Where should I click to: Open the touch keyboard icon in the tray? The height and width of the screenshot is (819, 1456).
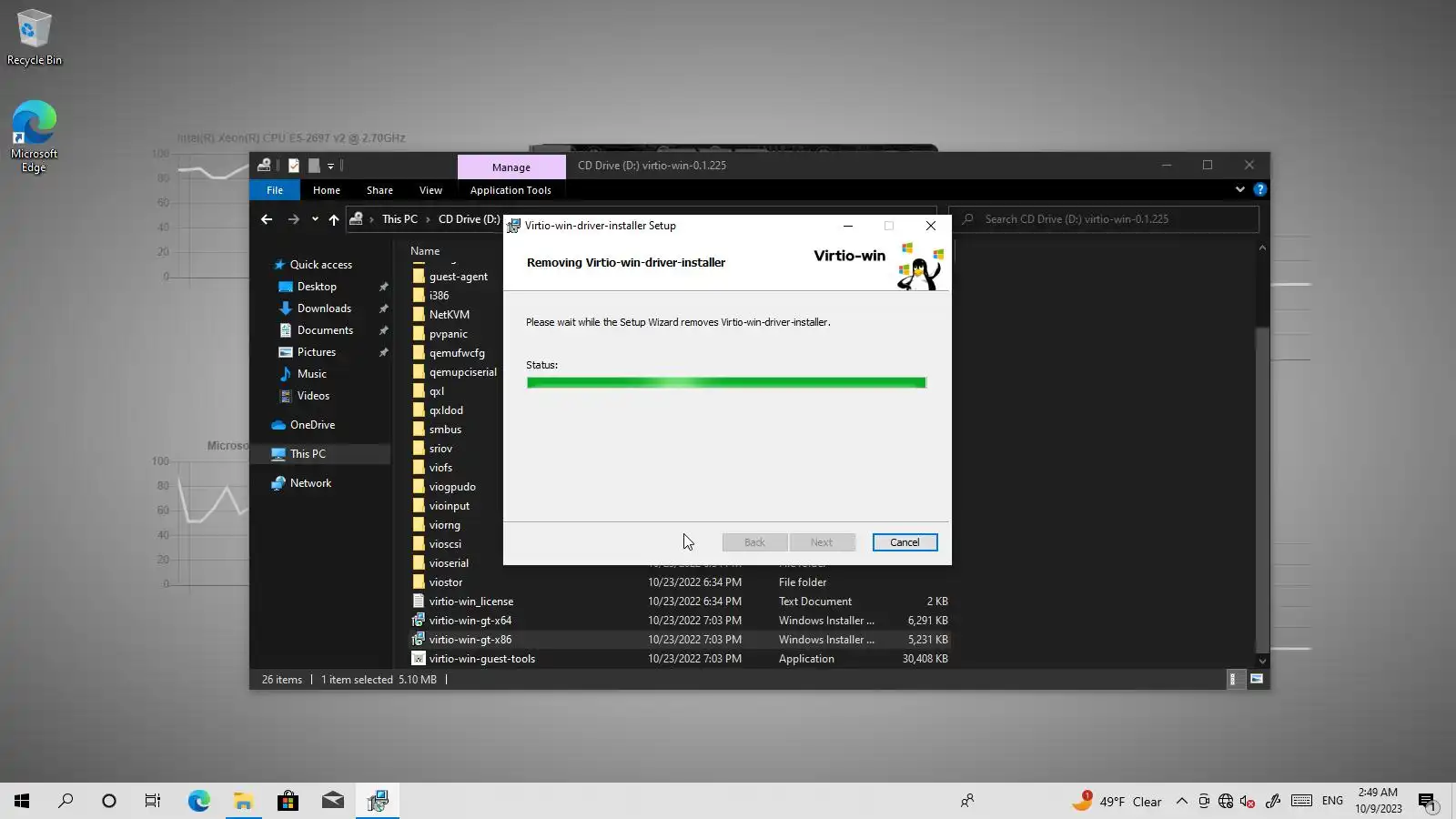tap(1301, 801)
